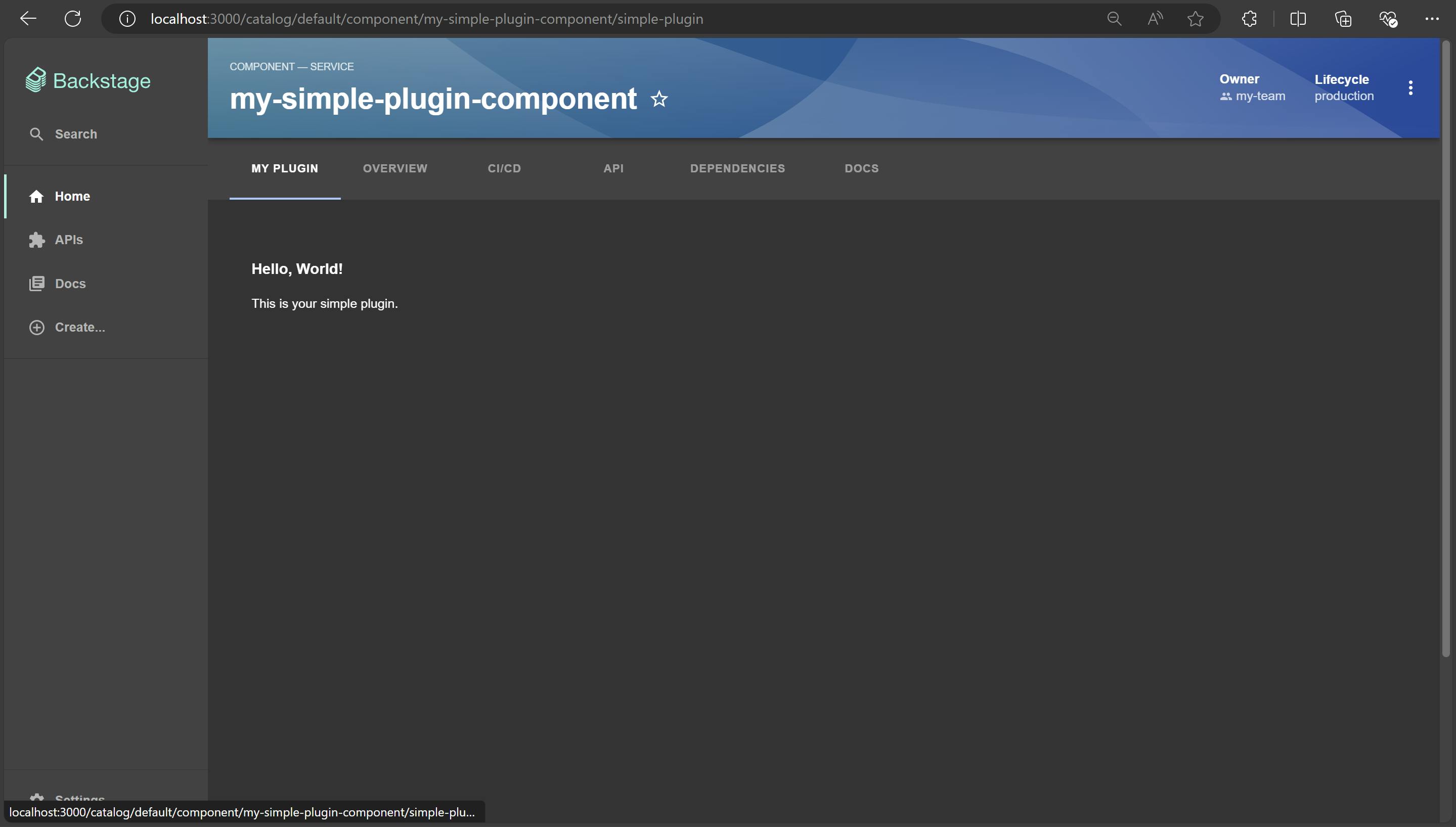The height and width of the screenshot is (827, 1456).
Task: Click the site information icon
Action: coord(127,19)
